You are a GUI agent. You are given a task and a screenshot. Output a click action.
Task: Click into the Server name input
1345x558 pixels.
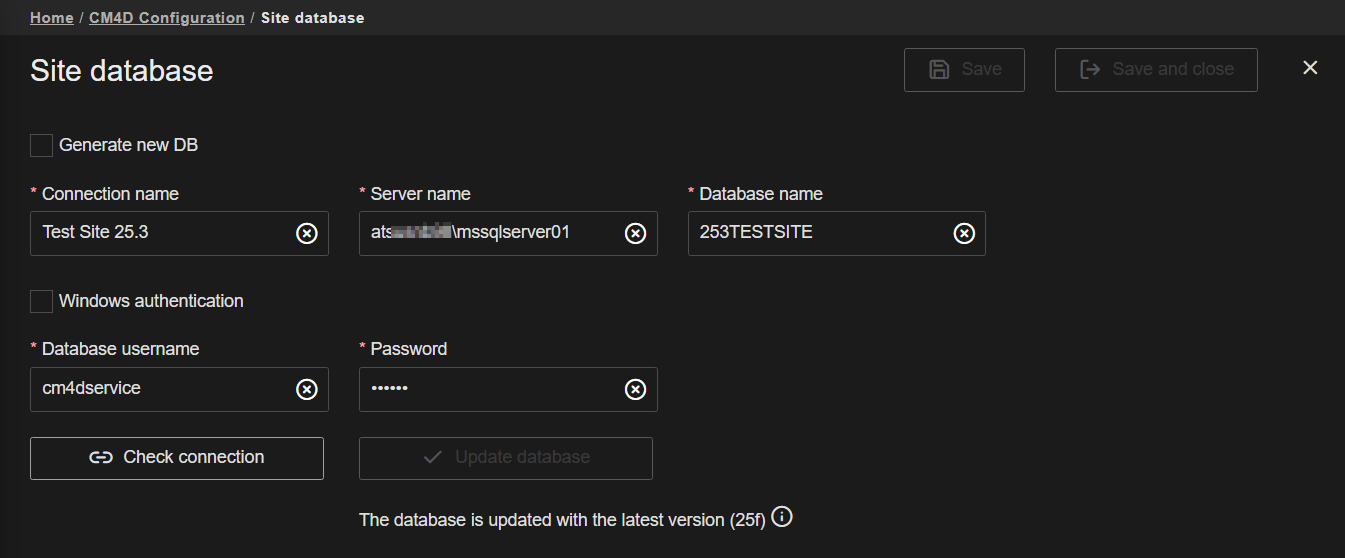tap(488, 233)
